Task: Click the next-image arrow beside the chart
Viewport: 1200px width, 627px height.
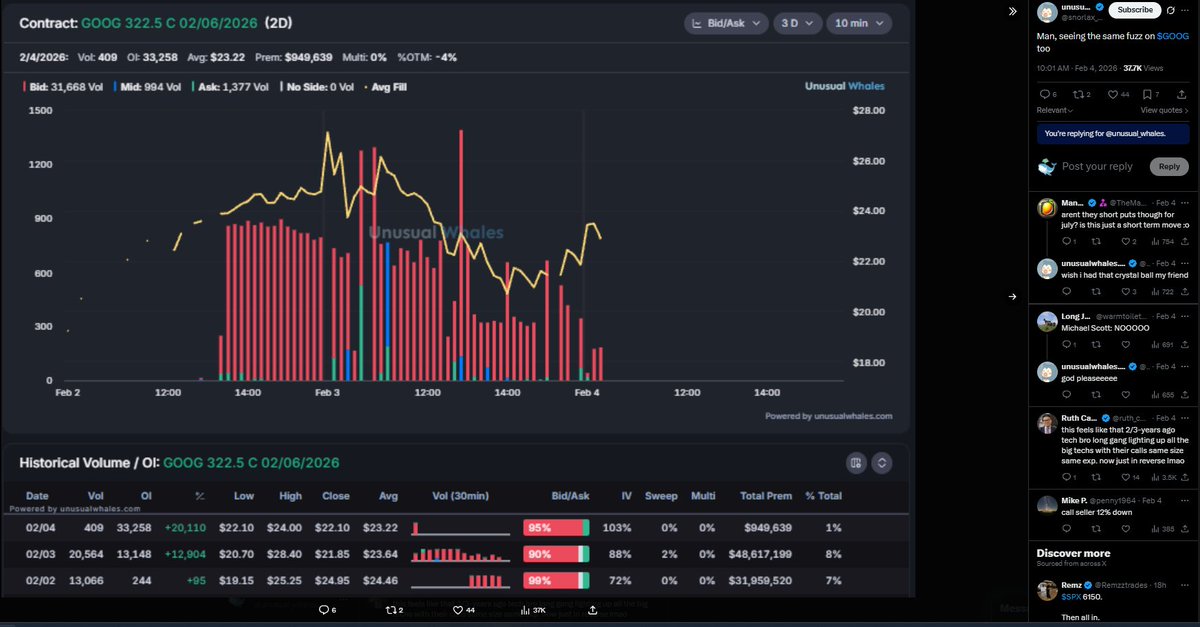Action: coord(1012,296)
